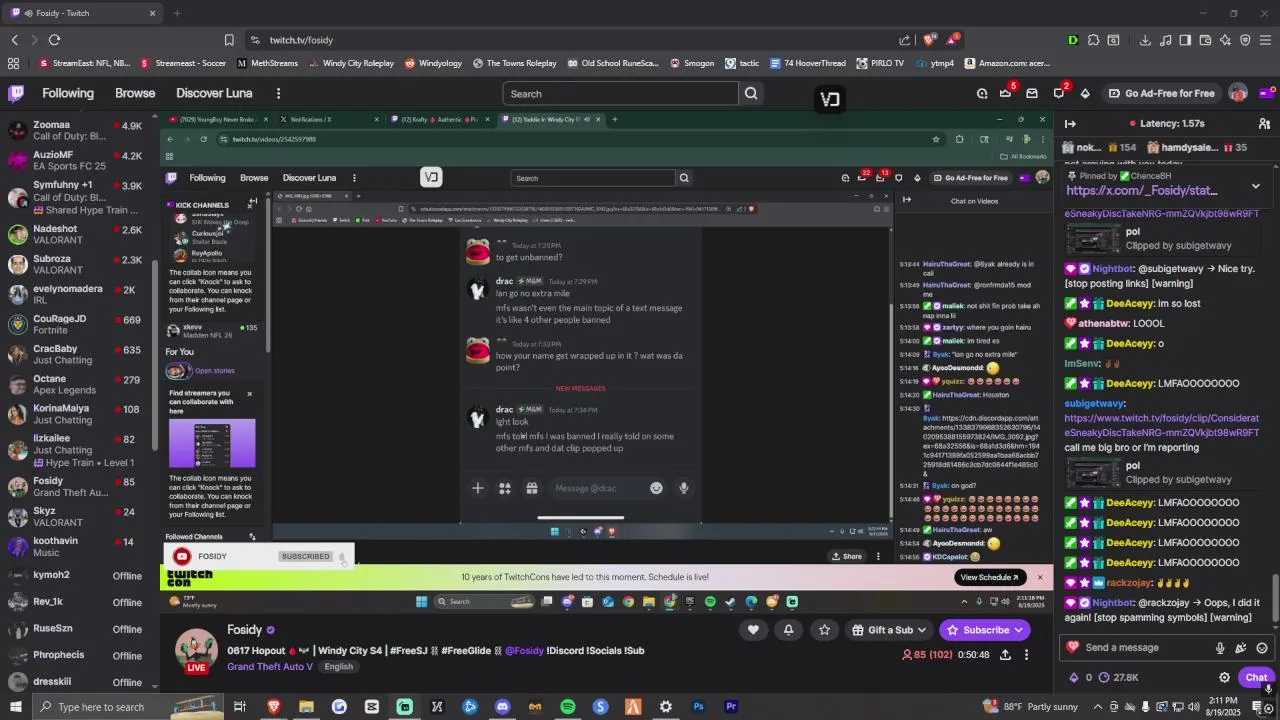The image size is (1280, 720).
Task: Open the emote picker smiley icon in chat
Action: (1262, 648)
